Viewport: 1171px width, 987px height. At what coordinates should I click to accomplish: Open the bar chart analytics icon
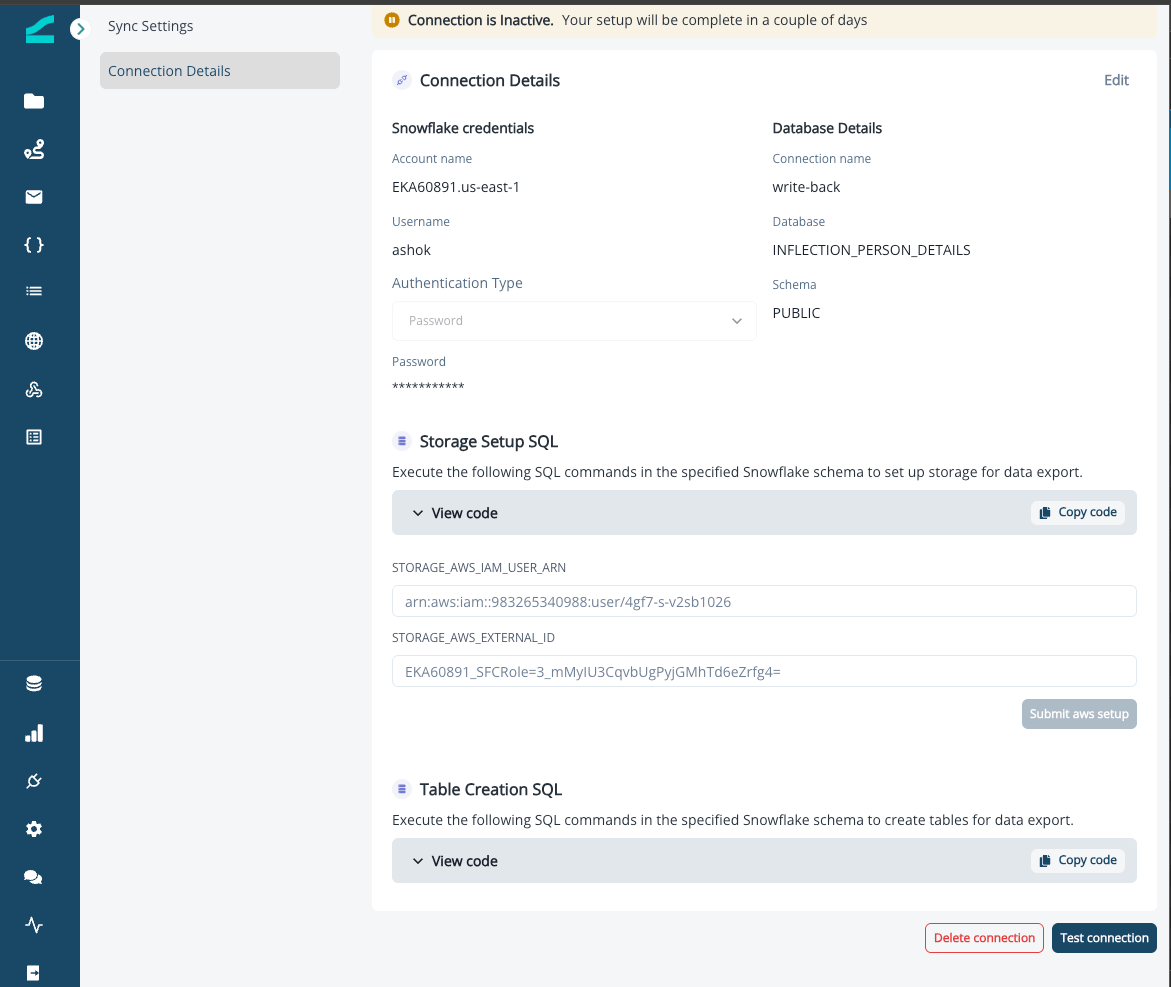tap(34, 733)
